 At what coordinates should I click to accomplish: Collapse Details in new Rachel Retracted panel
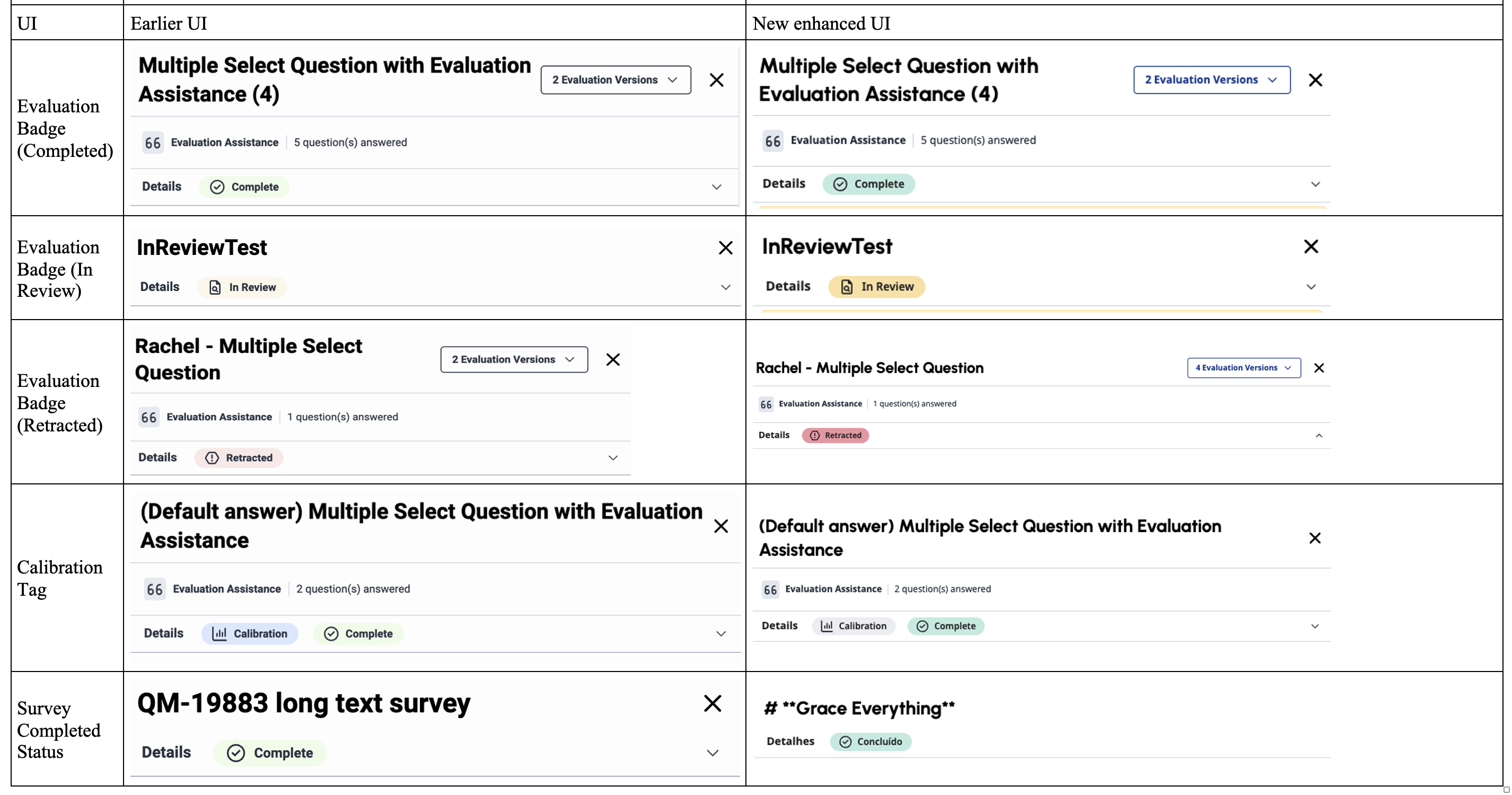coord(1319,435)
